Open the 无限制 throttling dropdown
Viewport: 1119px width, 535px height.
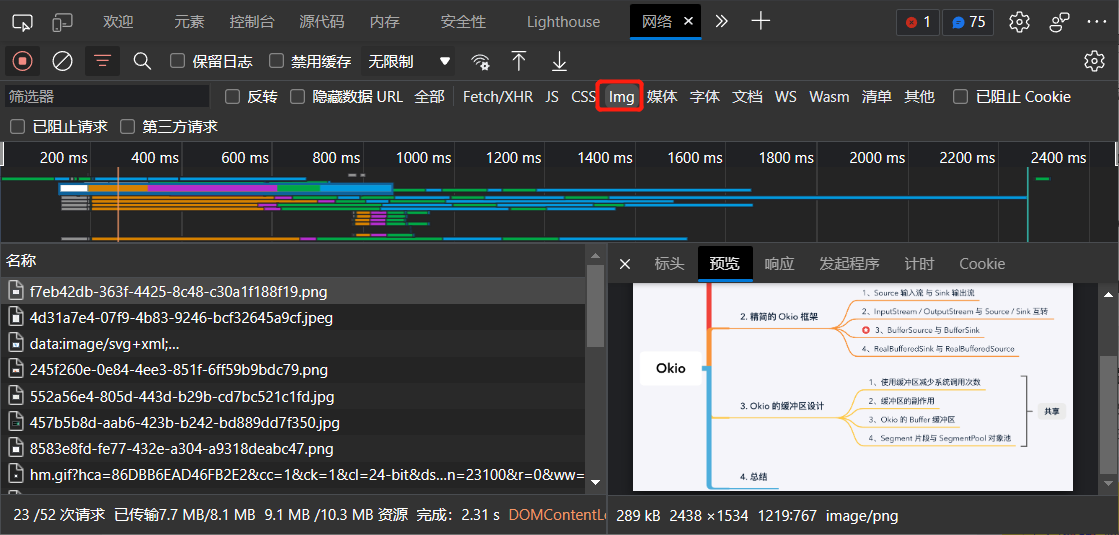point(409,61)
